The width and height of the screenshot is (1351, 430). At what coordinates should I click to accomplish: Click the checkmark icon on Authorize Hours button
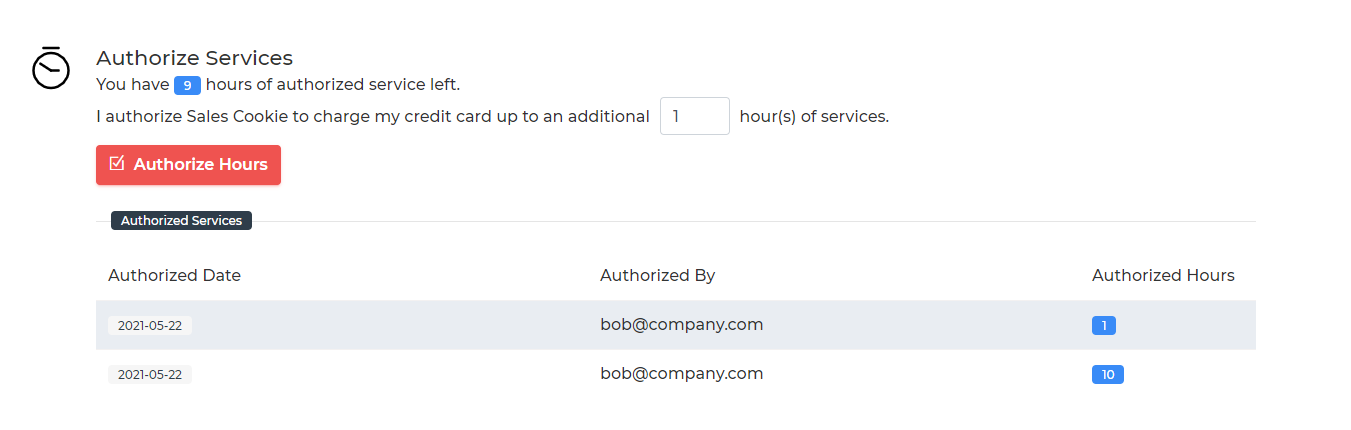[116, 163]
